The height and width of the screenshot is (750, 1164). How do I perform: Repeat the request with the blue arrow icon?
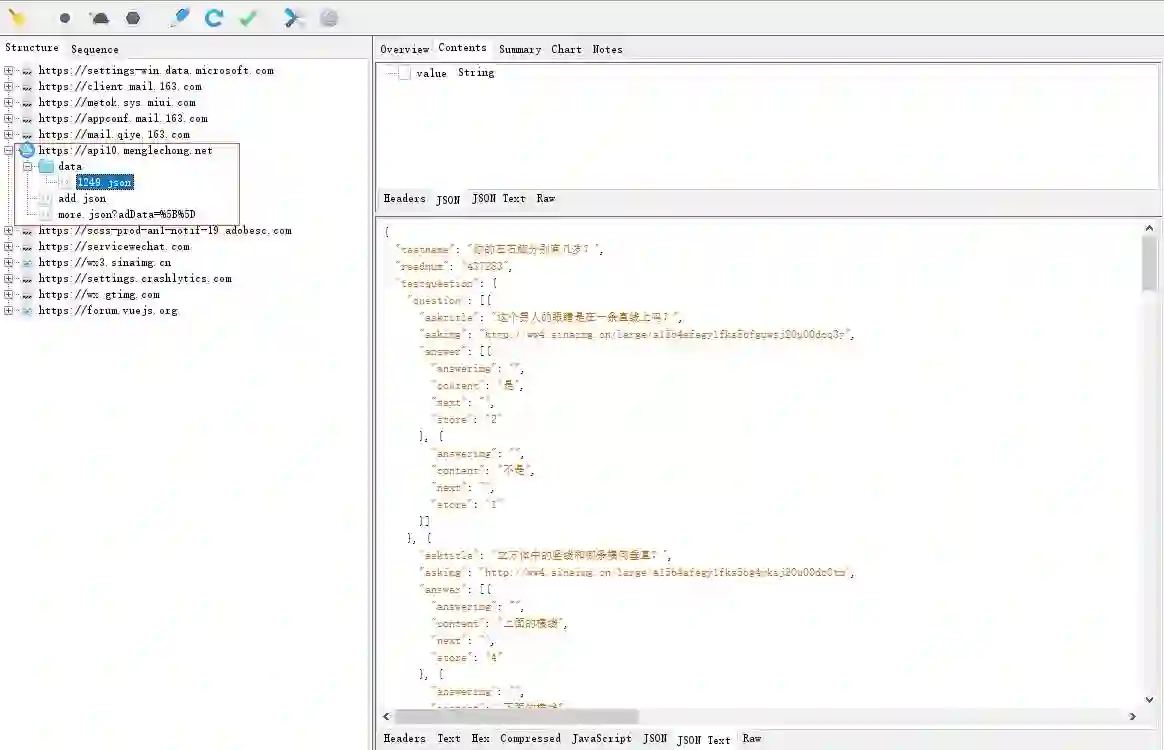tap(214, 18)
